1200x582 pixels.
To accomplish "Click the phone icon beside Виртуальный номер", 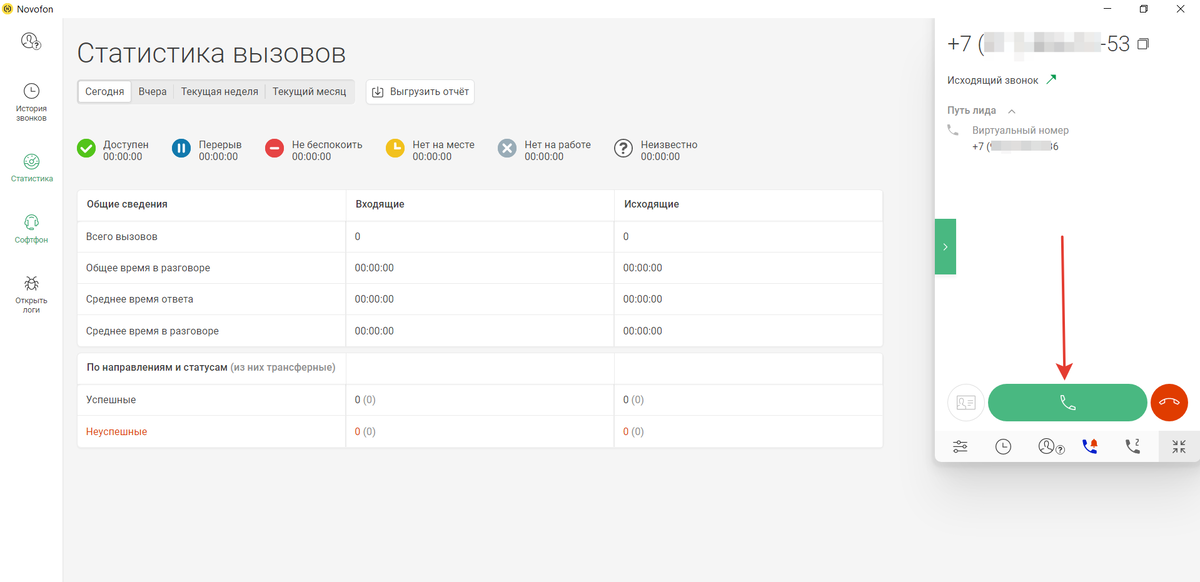I will [x=952, y=130].
